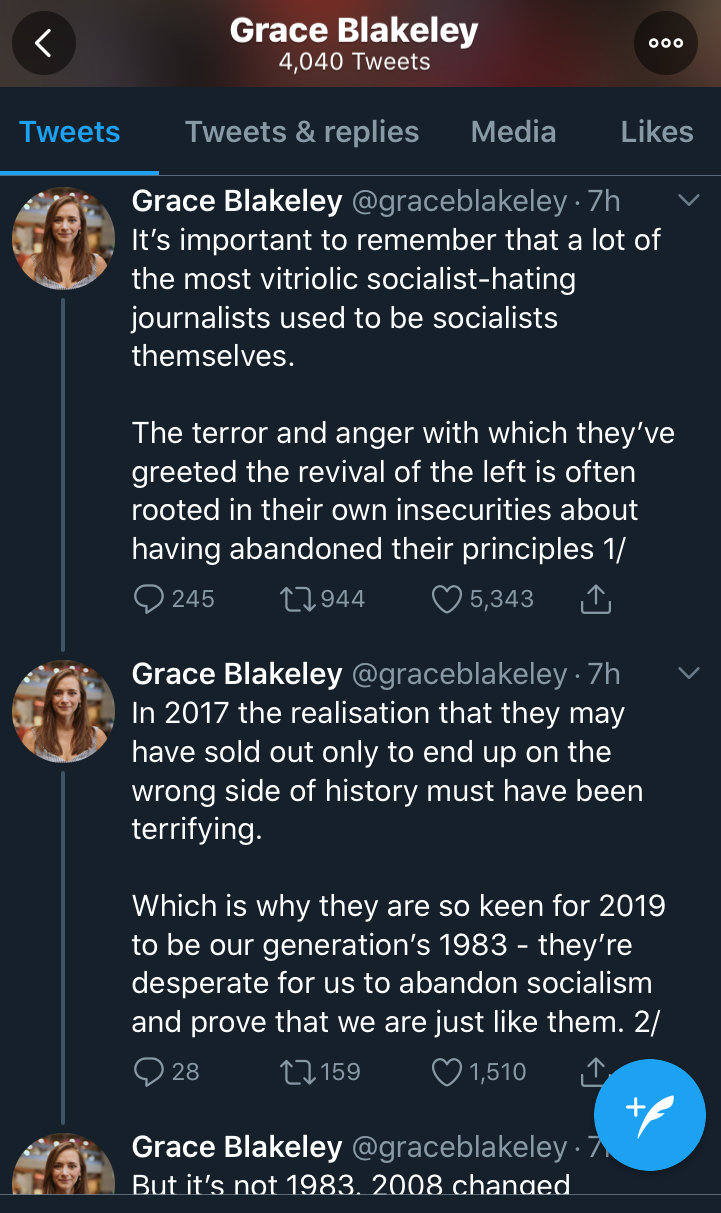Open the second tweet's dropdown chevron
The height and width of the screenshot is (1213, 721).
(x=689, y=674)
